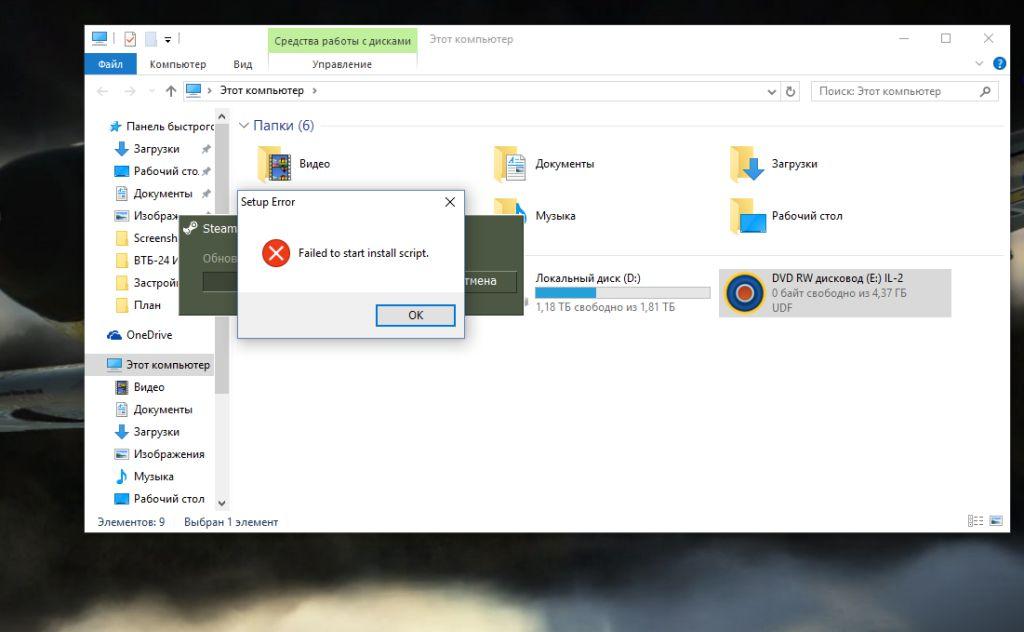The width and height of the screenshot is (1024, 632).
Task: Click navigation pane scroll down arrow
Action: [221, 503]
